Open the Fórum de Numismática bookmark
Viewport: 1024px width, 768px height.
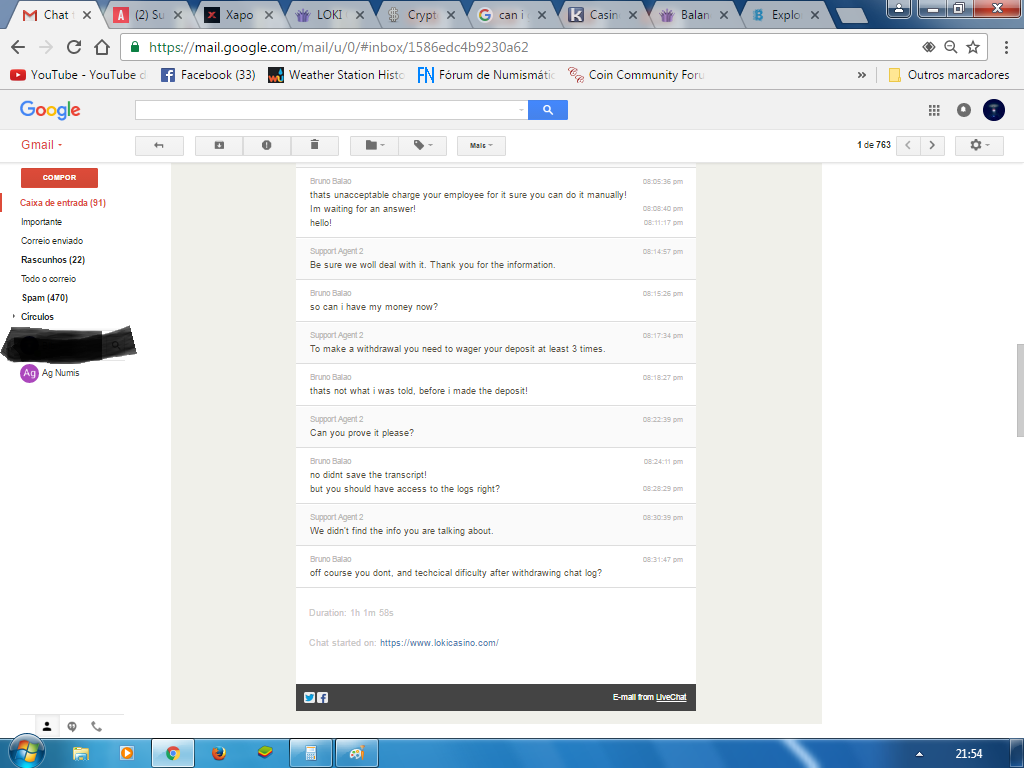pos(486,75)
